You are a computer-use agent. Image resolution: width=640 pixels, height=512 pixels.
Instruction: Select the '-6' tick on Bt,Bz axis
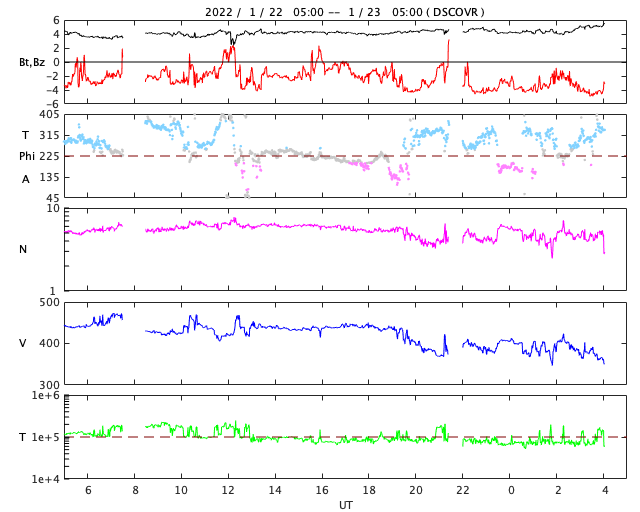(x=53, y=104)
